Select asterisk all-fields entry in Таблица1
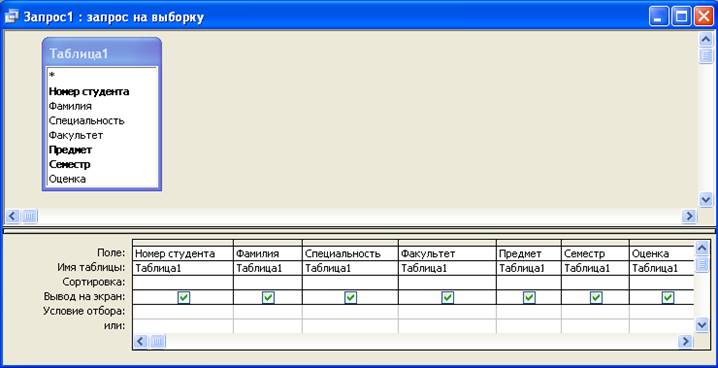 (x=52, y=76)
